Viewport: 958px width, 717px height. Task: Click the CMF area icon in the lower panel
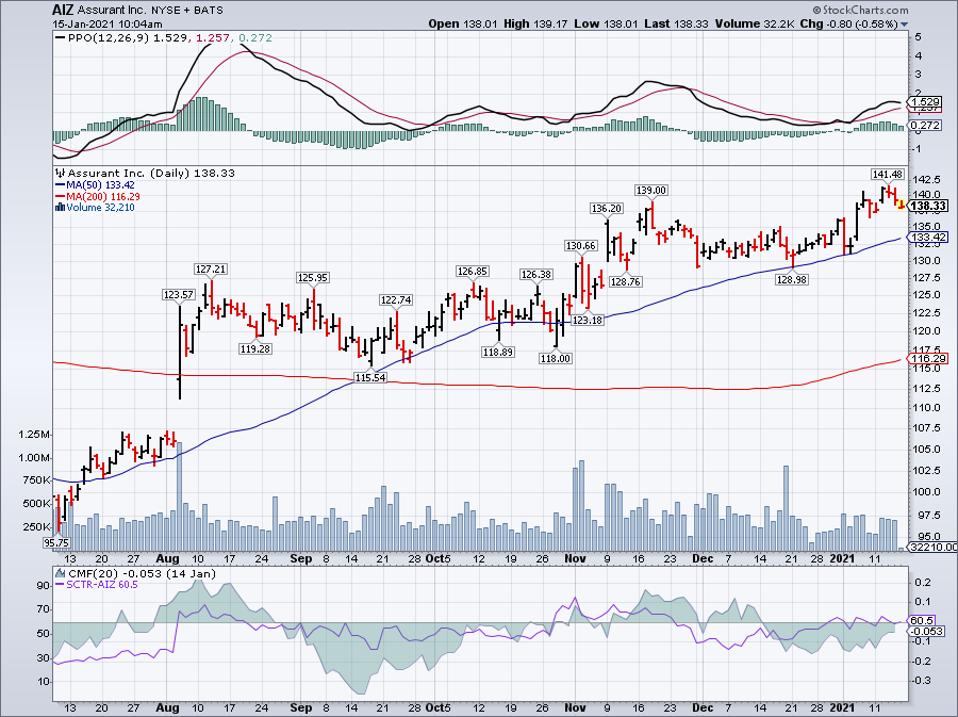tap(60, 573)
